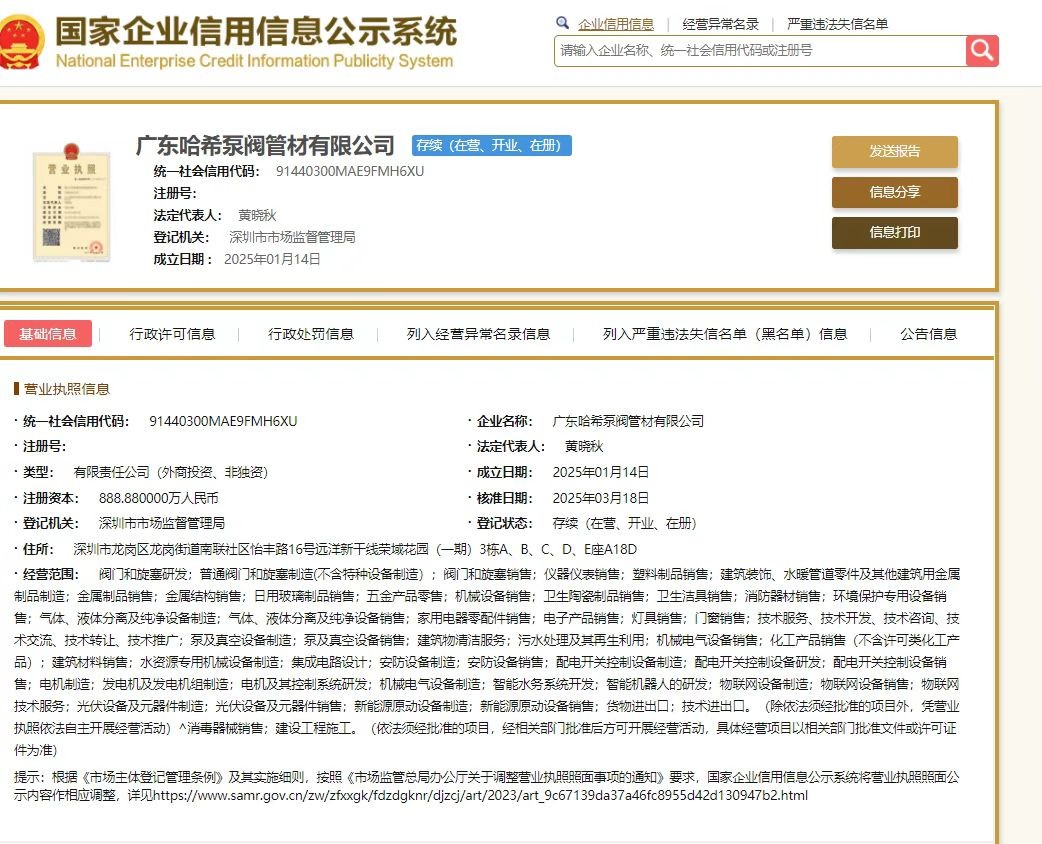Click the samr.gov.cn notice URL text
1042x844 pixels.
[x=480, y=795]
